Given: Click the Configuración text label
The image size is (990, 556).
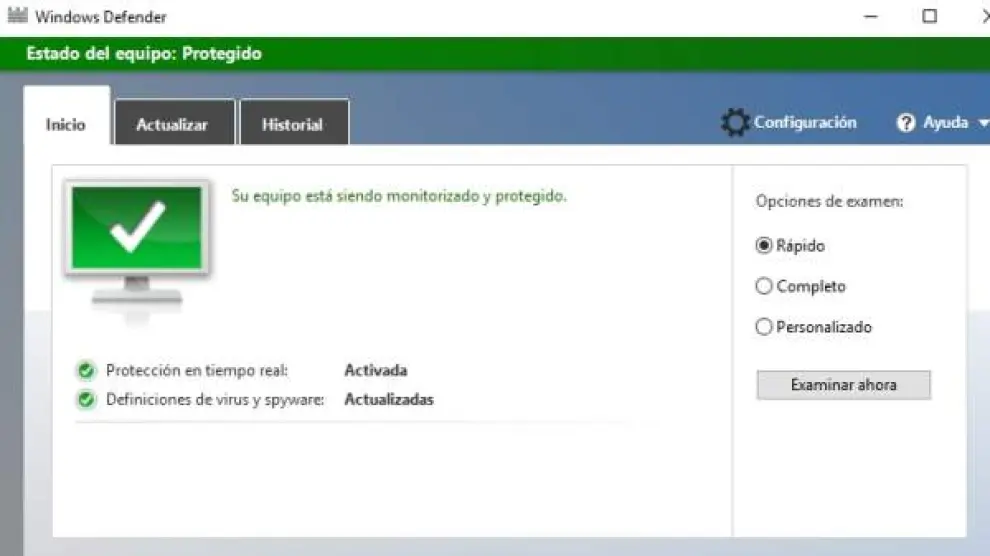Looking at the screenshot, I should click(805, 122).
